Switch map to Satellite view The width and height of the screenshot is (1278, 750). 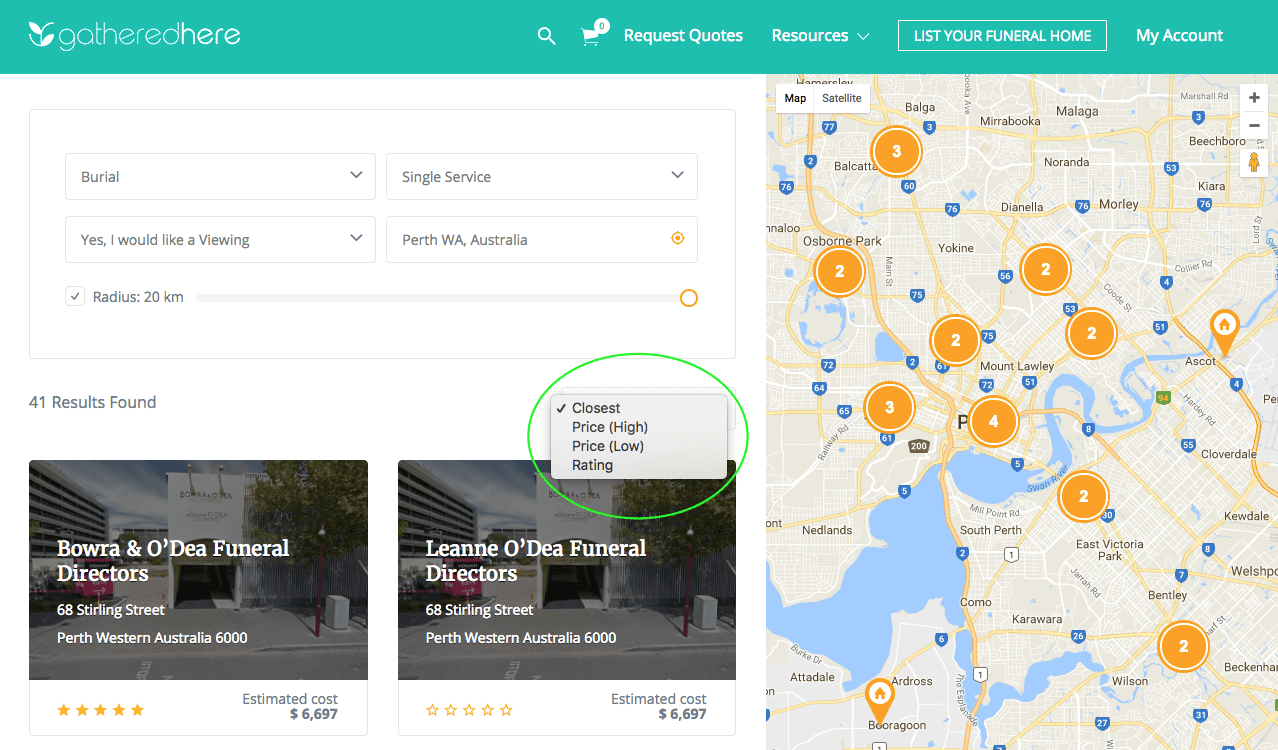point(842,98)
